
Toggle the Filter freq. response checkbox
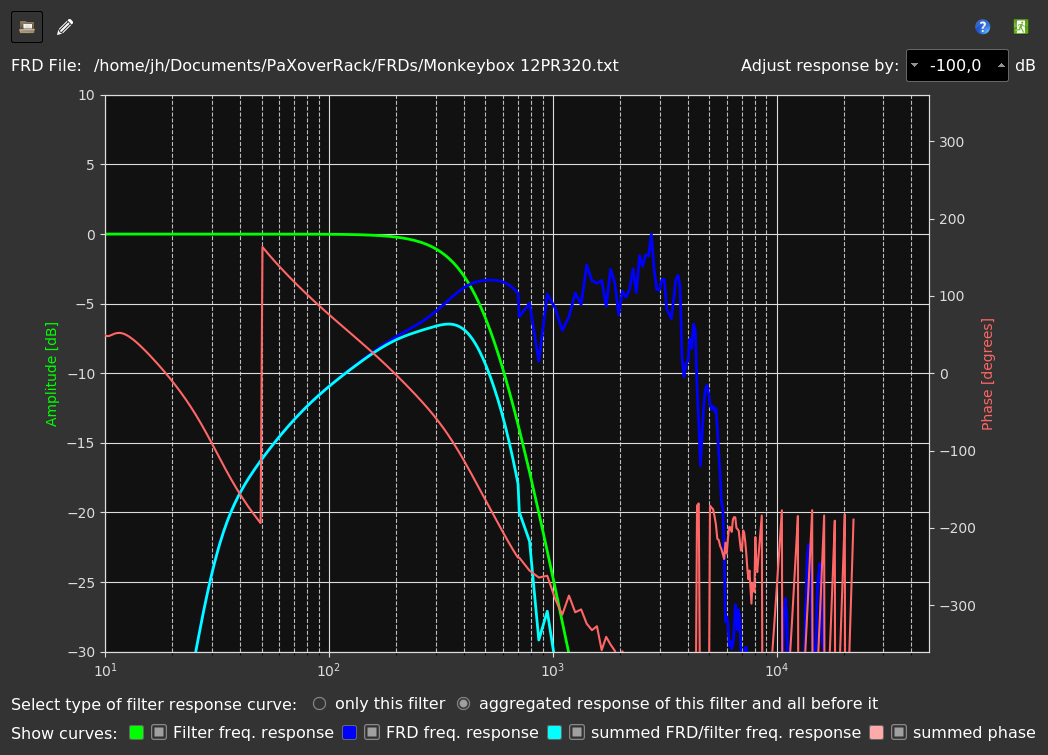(x=158, y=732)
